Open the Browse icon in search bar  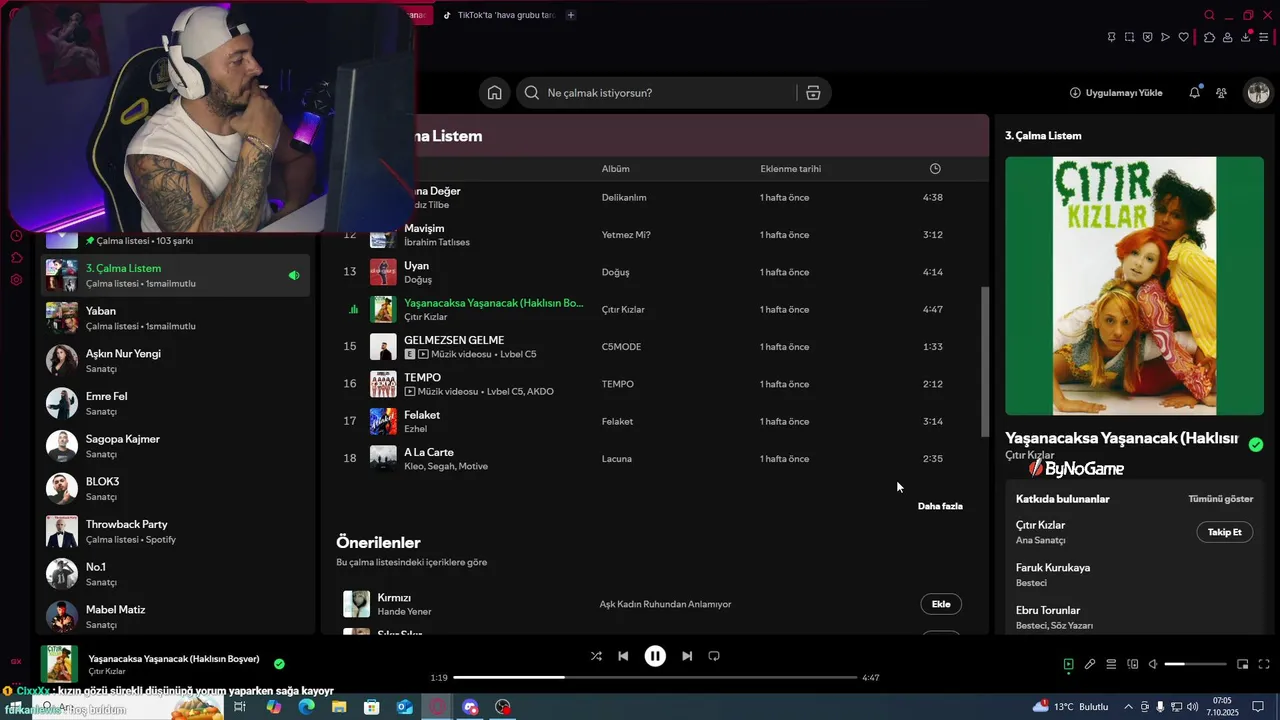pos(813,93)
